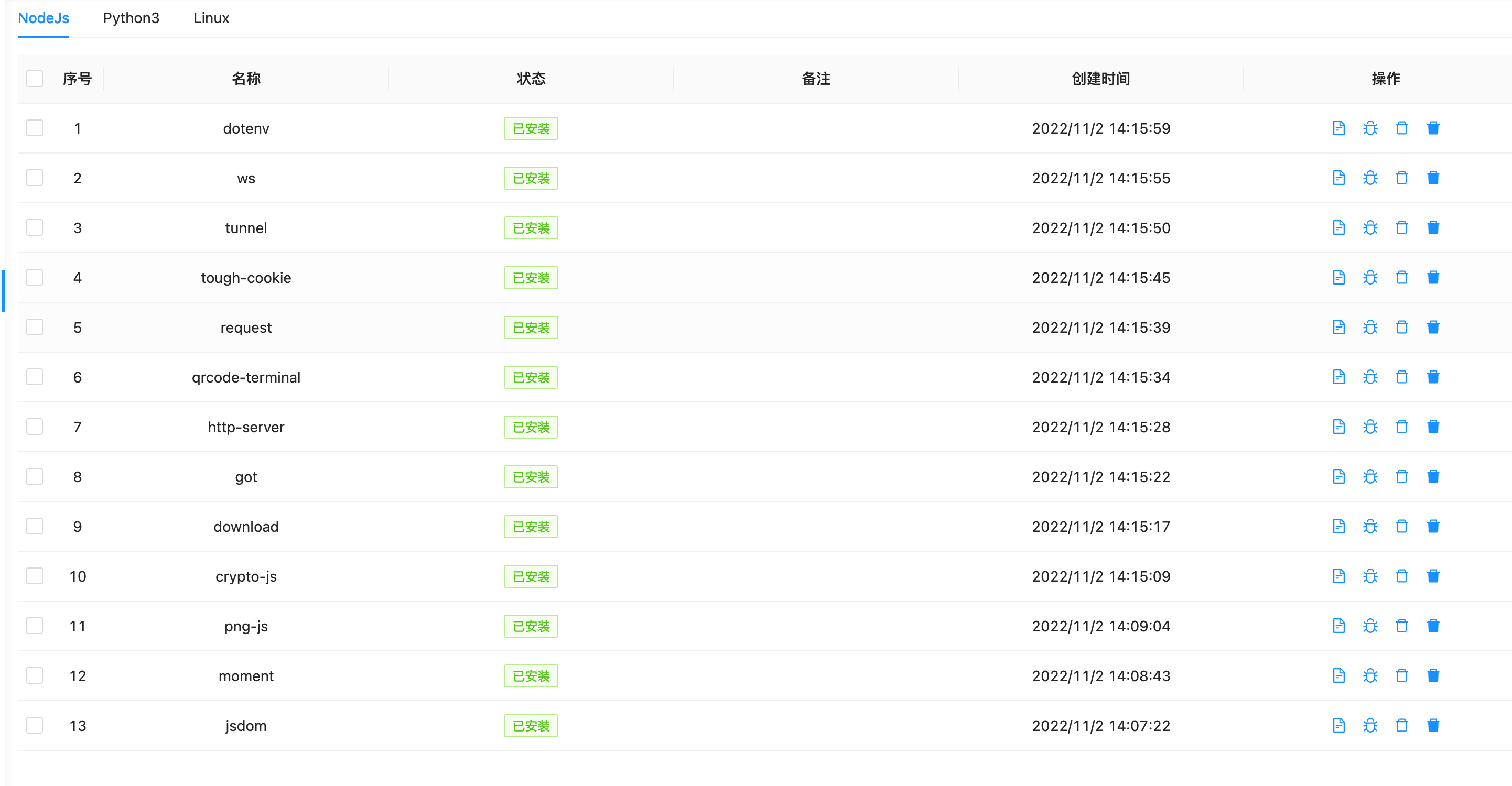Reinstall tough-cookie via its bug icon
This screenshot has width=1512, height=786.
pos(1370,277)
